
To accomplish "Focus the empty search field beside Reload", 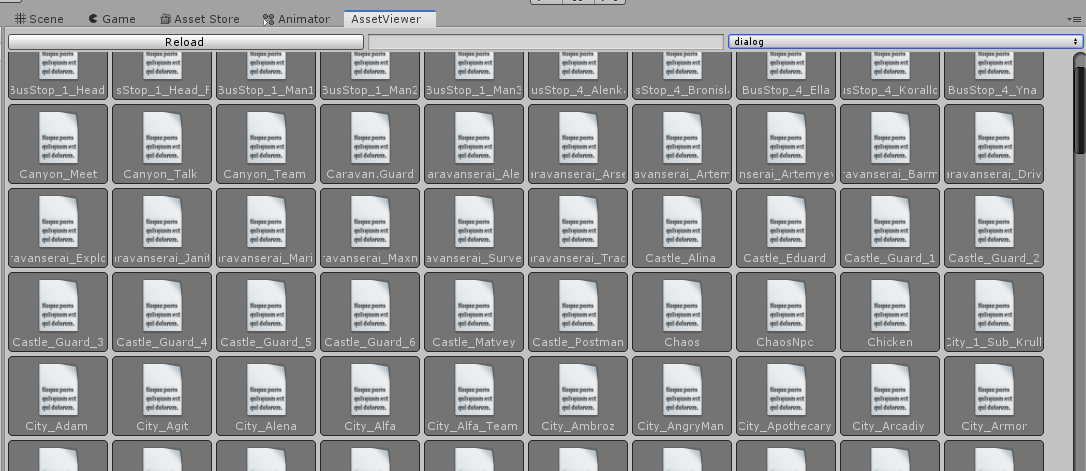I will pos(546,42).
